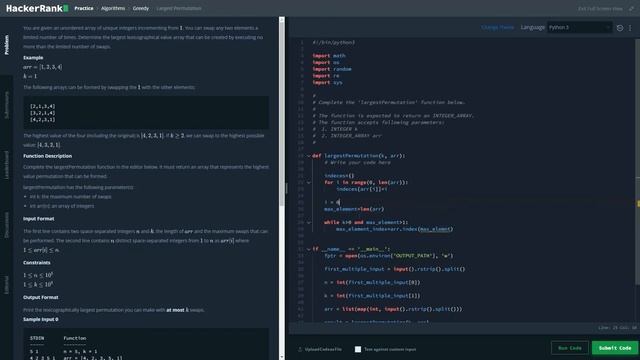Select the Discussions side tab
The image size is (640, 360).
point(6,224)
